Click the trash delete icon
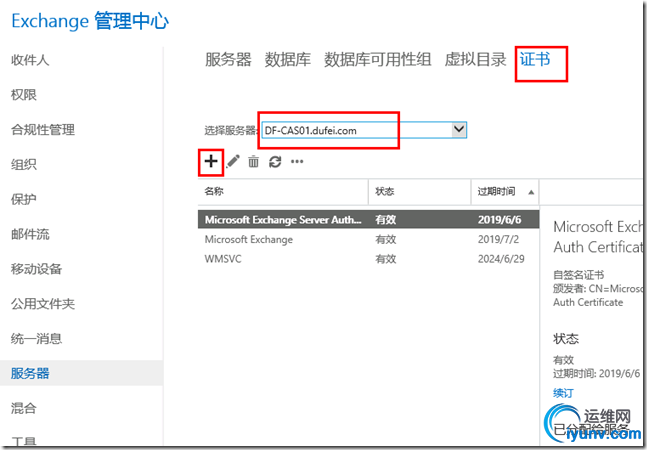The image size is (647, 450). tap(253, 162)
